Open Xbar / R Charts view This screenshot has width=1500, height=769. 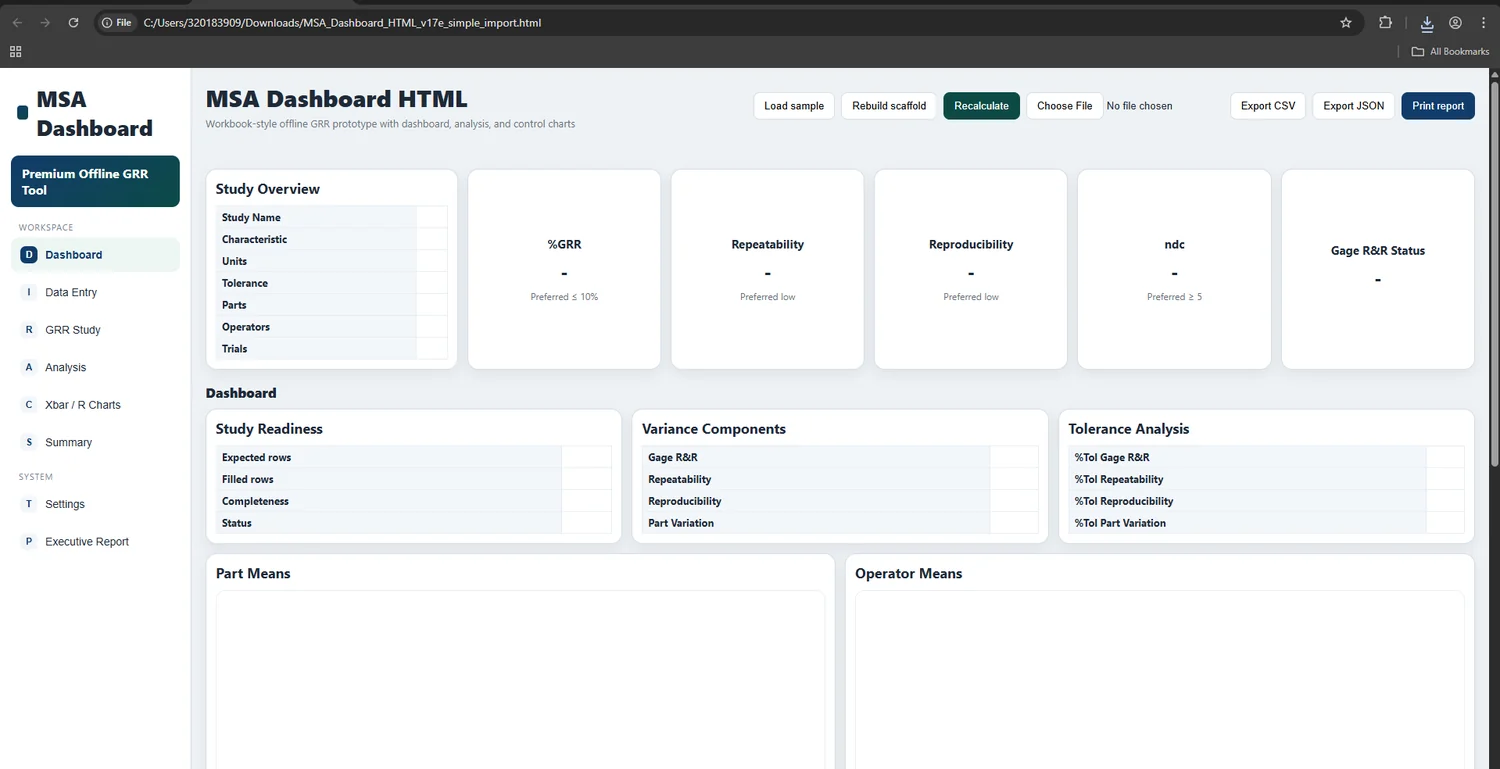[95, 405]
